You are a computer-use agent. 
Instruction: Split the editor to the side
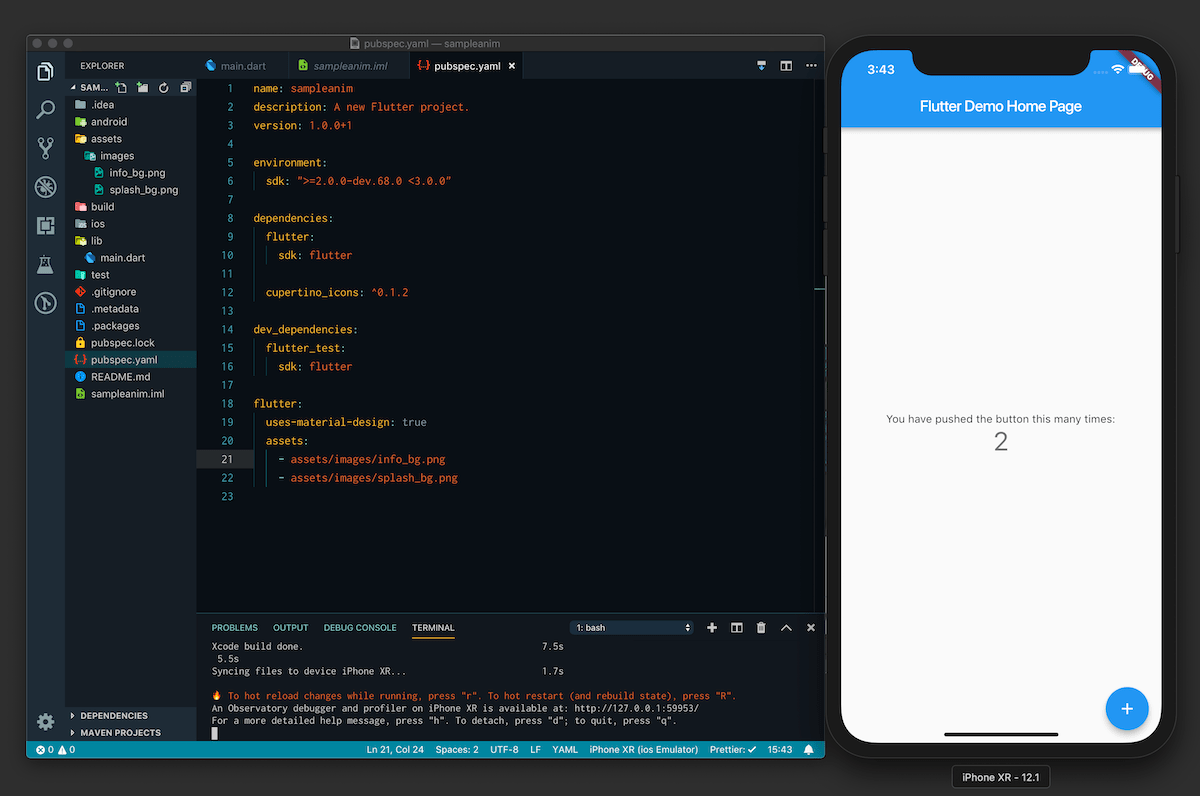click(786, 66)
